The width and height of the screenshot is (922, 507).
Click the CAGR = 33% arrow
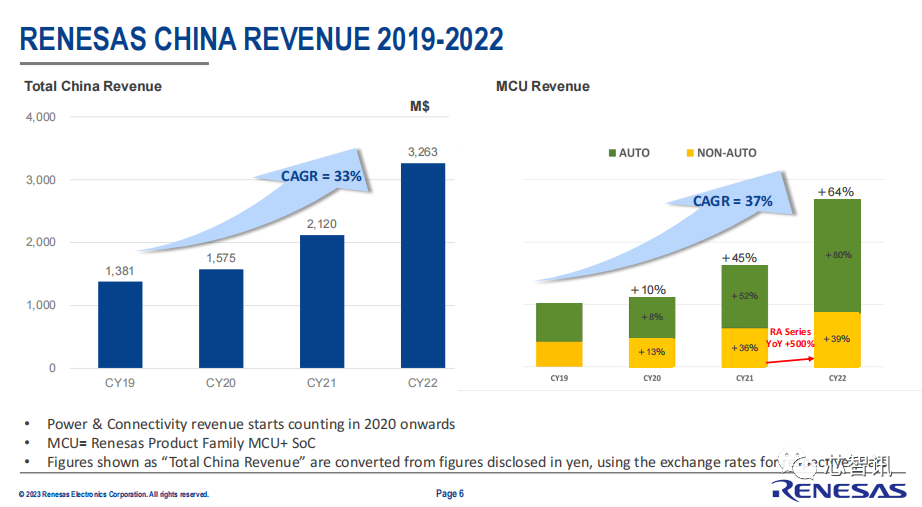(259, 200)
